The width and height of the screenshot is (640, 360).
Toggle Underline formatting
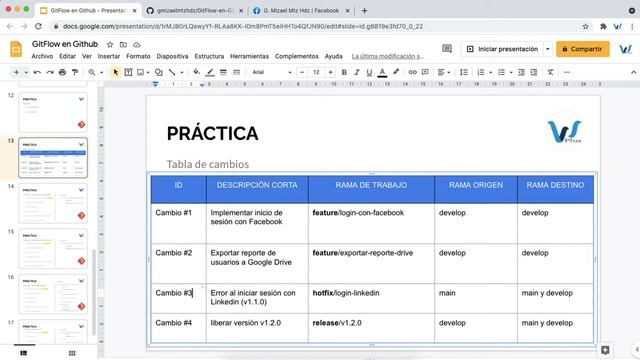tap(369, 72)
